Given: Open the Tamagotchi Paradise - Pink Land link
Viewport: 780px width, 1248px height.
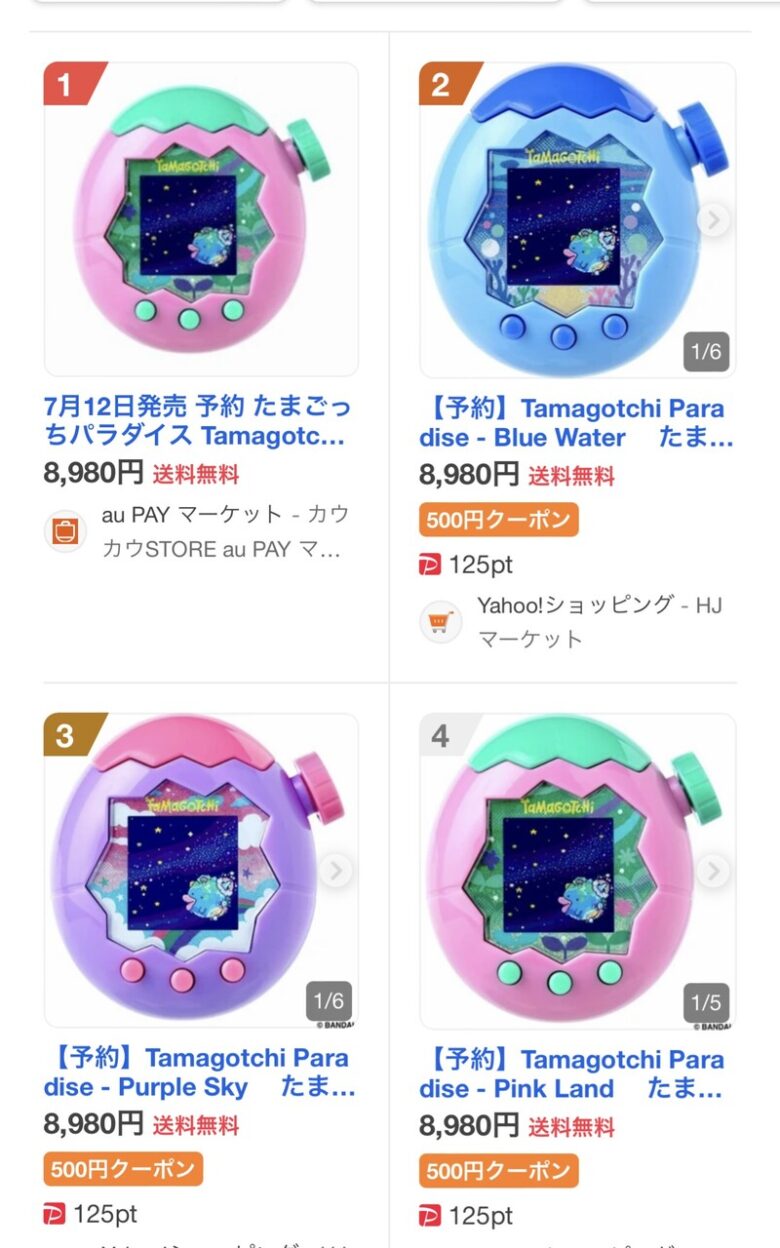Looking at the screenshot, I should click(572, 1073).
